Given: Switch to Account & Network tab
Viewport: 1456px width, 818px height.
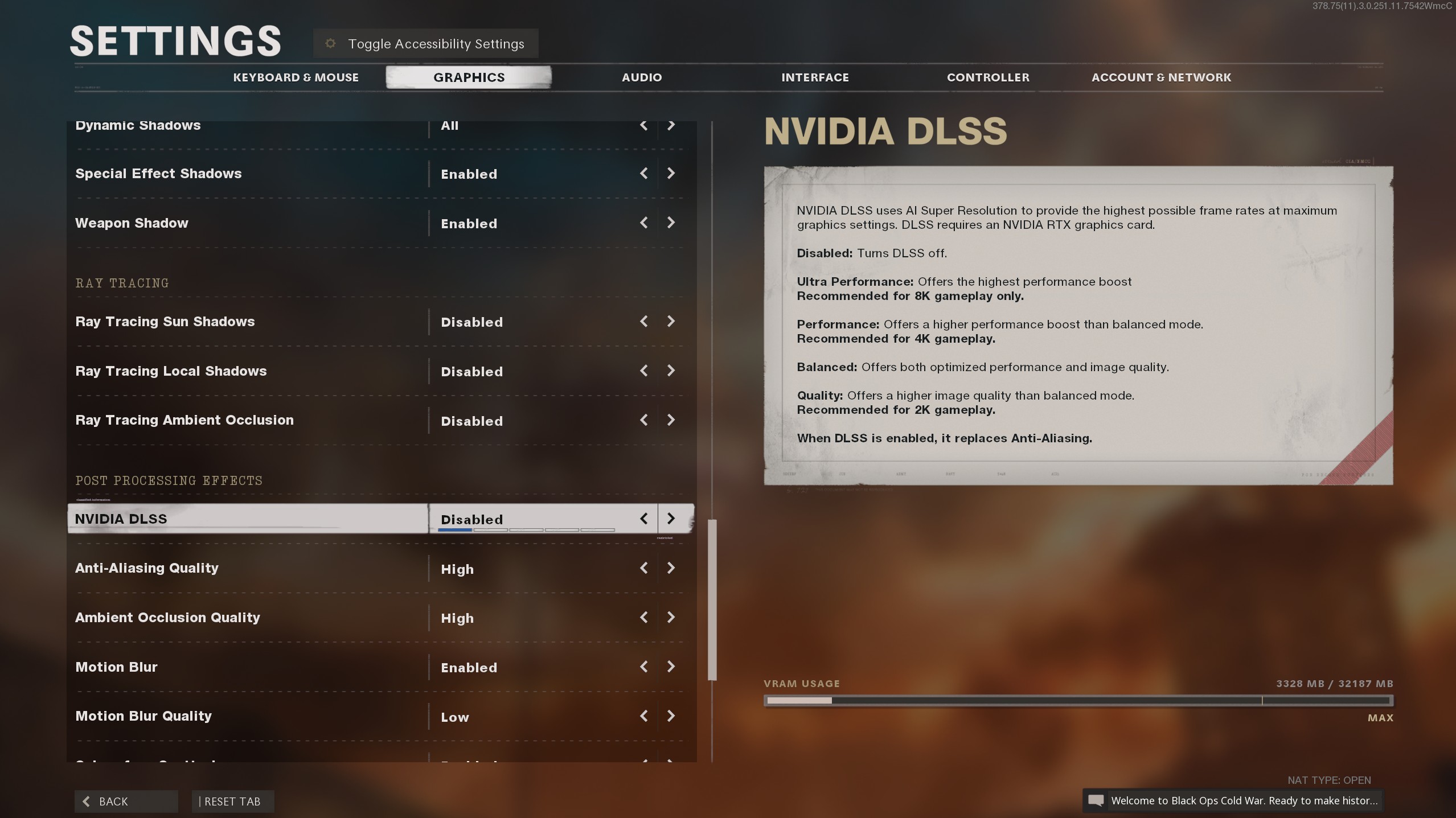Looking at the screenshot, I should point(1161,77).
